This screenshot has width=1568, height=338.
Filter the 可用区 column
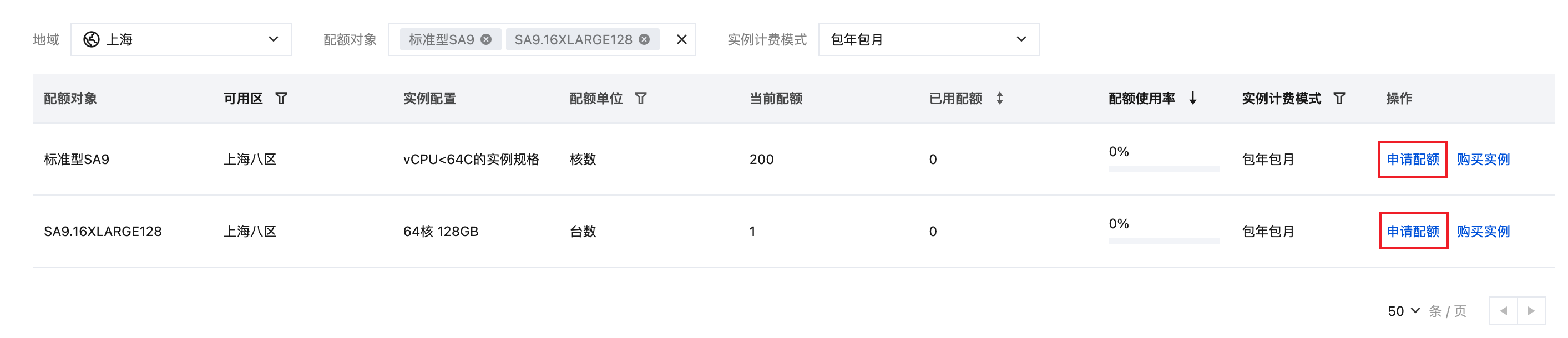[281, 99]
